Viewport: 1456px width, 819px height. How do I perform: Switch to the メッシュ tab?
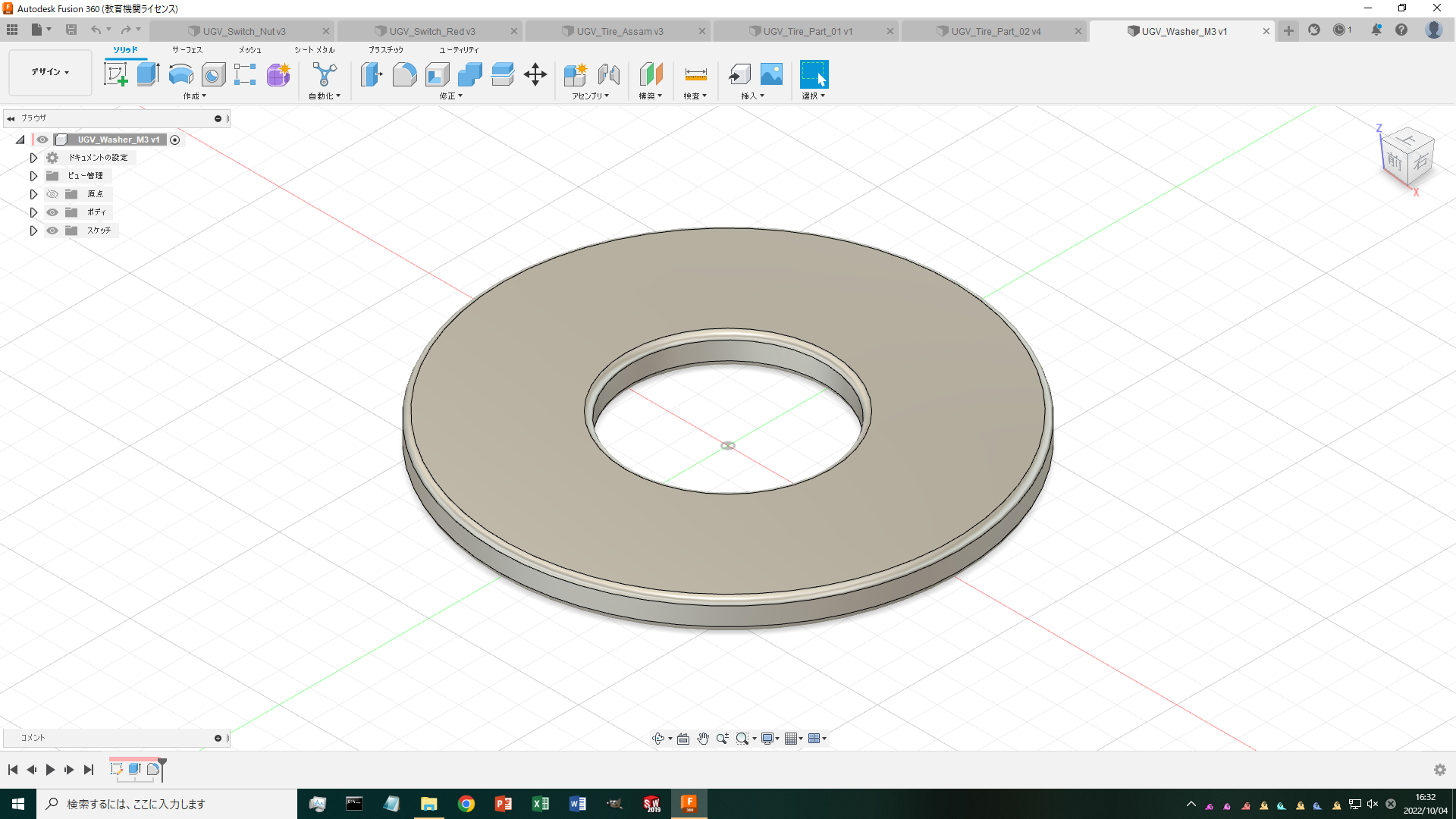tap(250, 50)
